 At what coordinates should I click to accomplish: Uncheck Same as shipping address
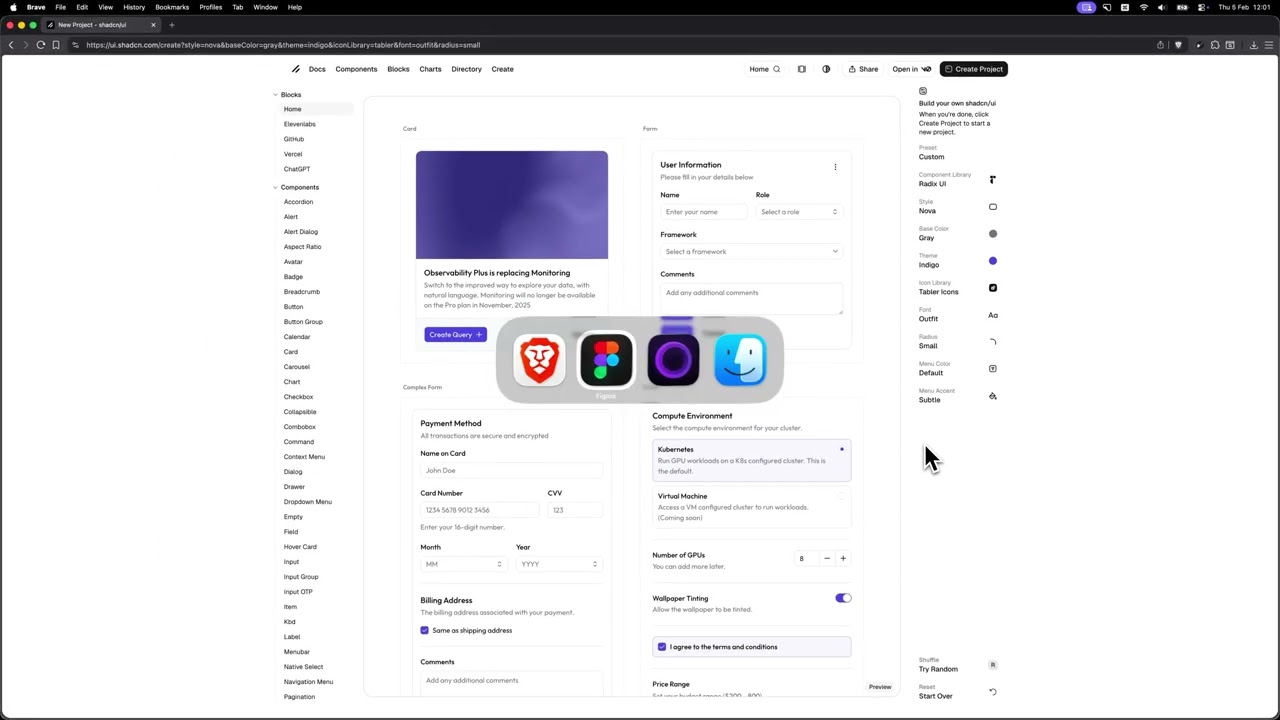pos(424,631)
